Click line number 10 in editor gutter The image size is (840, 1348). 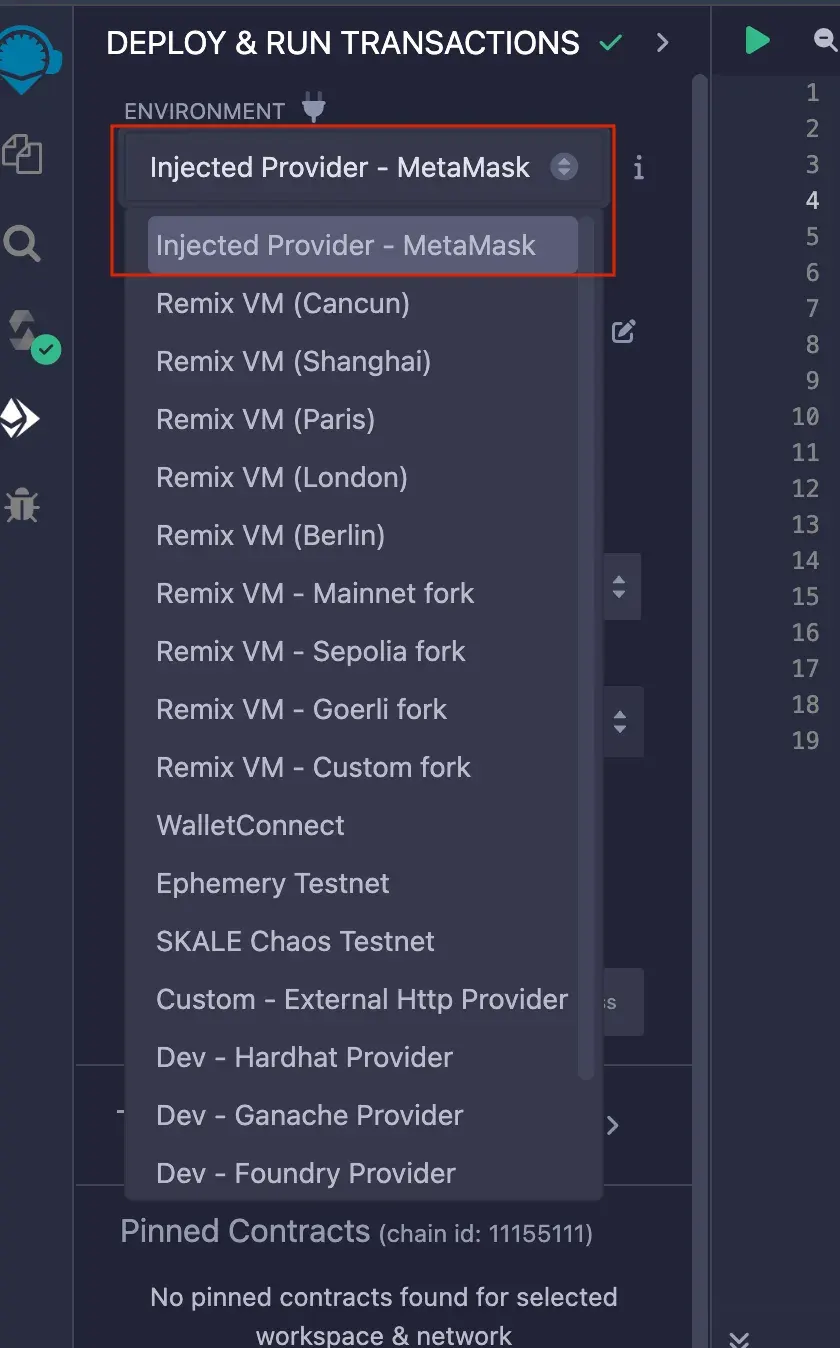805,416
